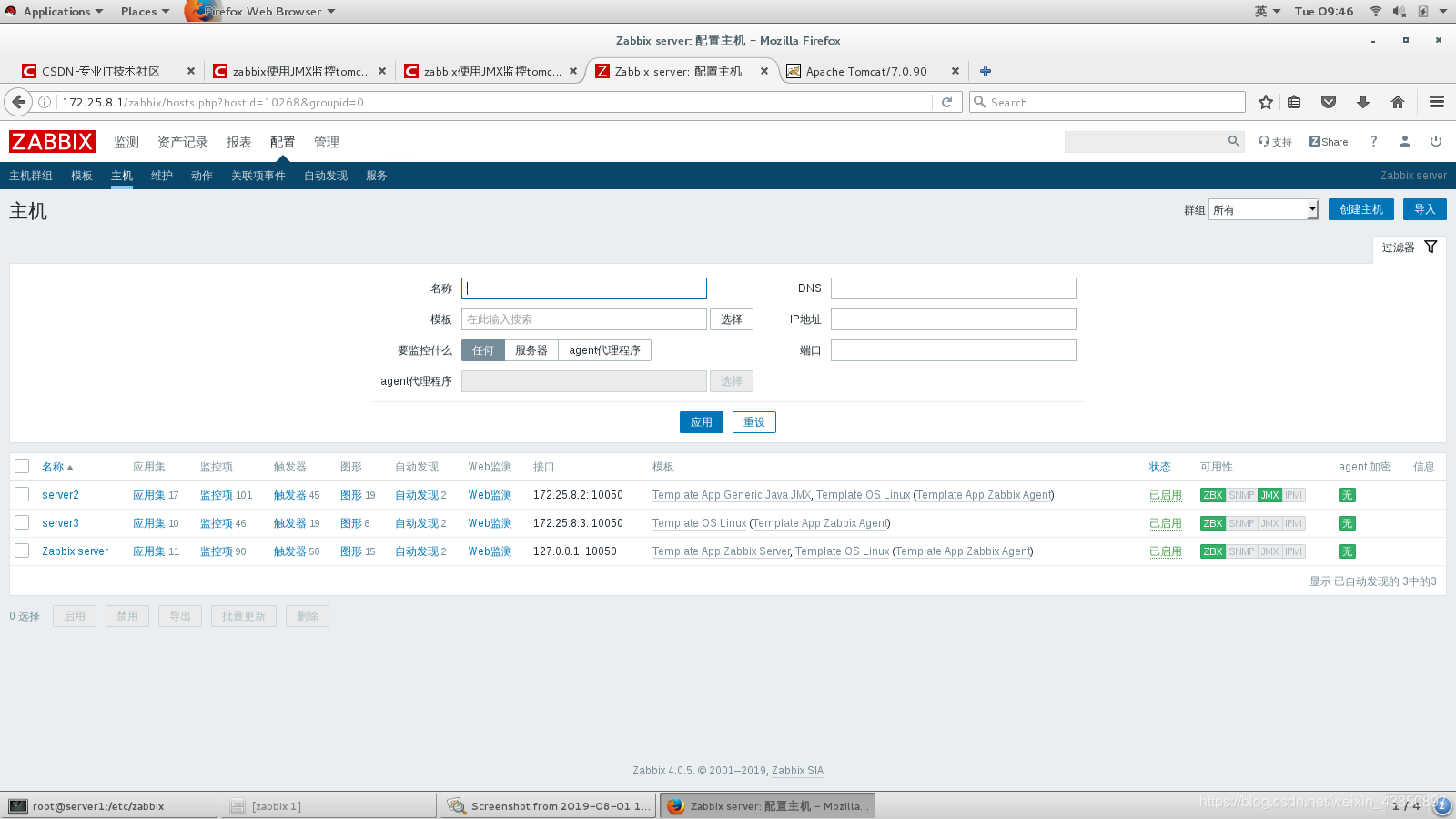
Task: Open the server2 host link
Action: coord(60,495)
